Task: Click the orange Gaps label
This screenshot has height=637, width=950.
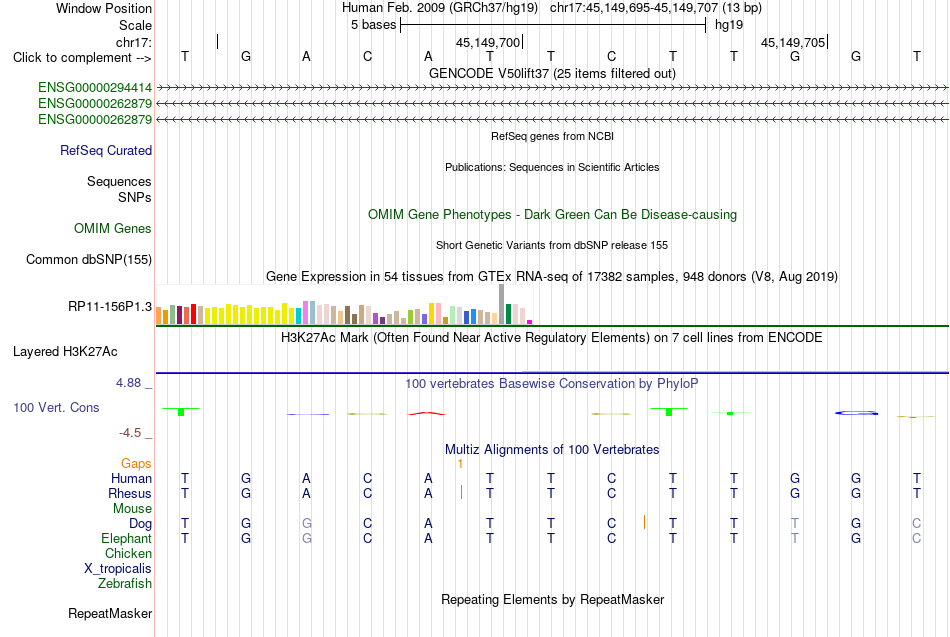Action: [x=136, y=464]
